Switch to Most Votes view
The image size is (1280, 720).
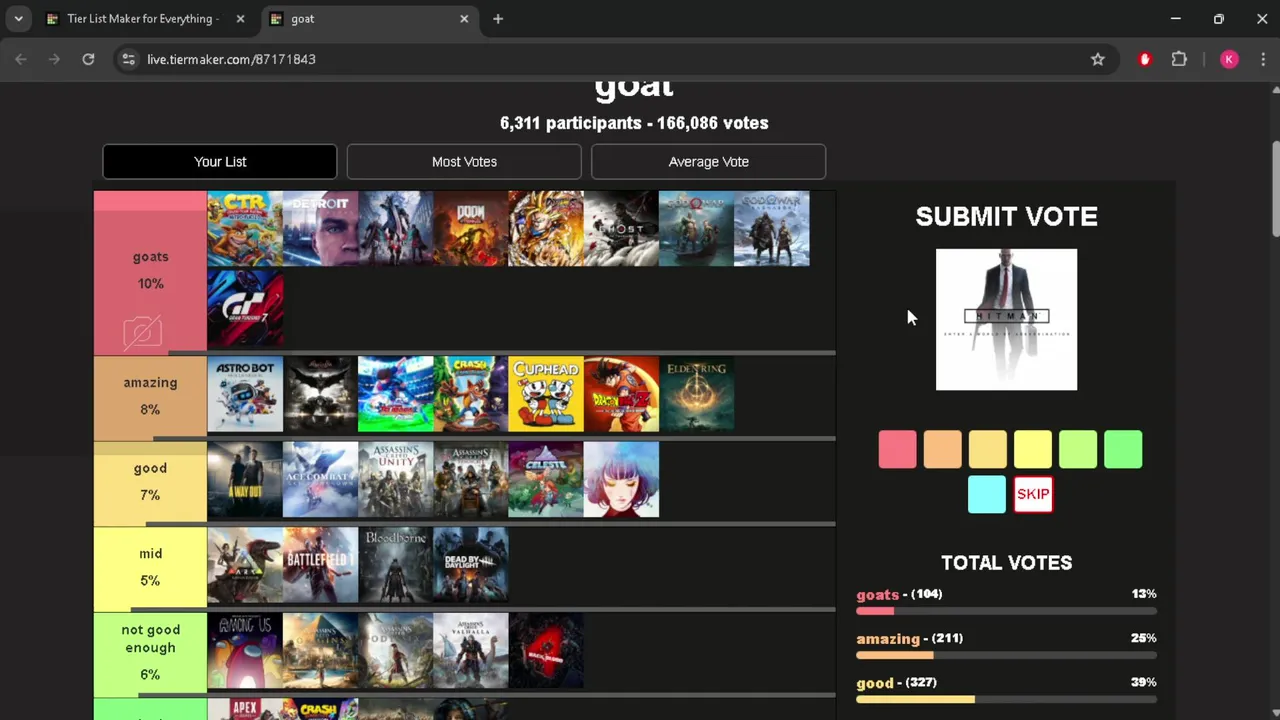[x=464, y=162]
